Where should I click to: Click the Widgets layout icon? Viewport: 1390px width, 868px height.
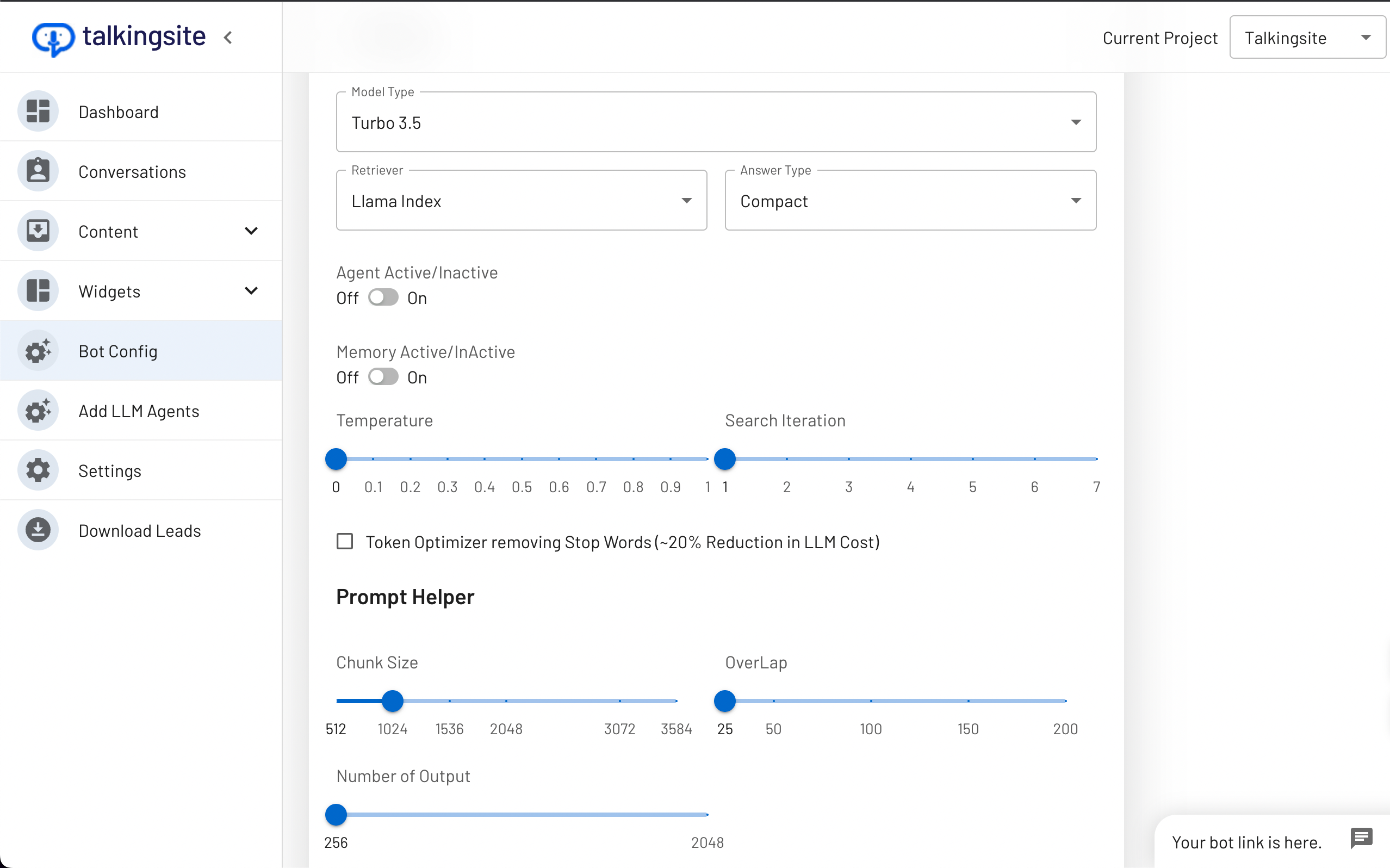point(38,290)
